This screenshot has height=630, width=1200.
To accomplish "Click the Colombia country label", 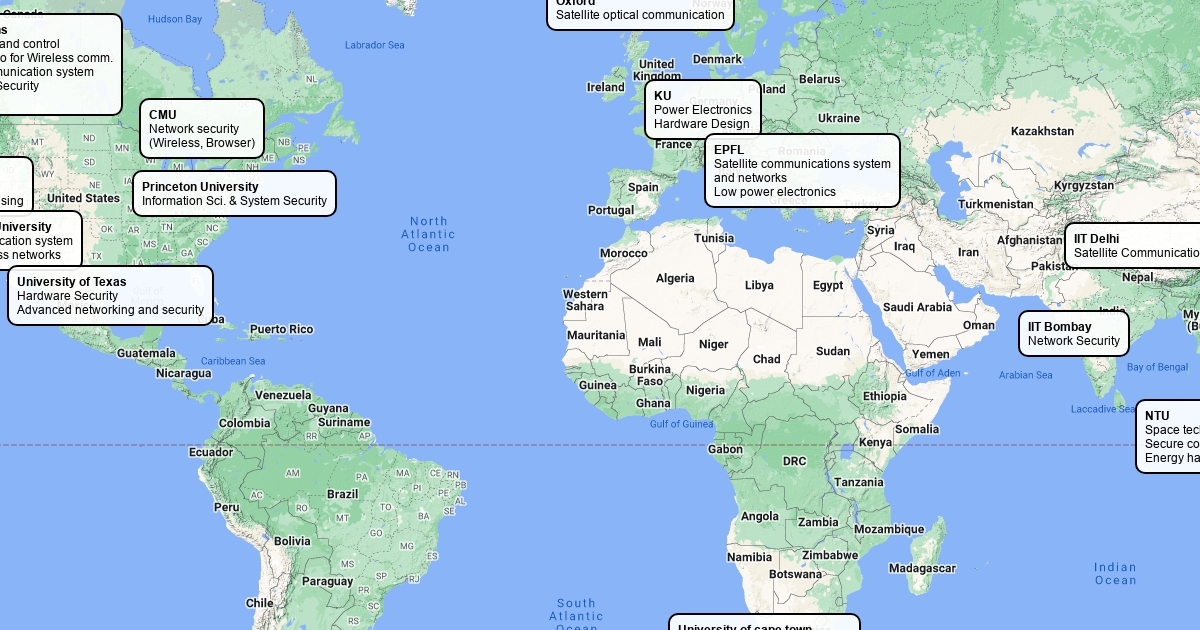I will [x=244, y=423].
